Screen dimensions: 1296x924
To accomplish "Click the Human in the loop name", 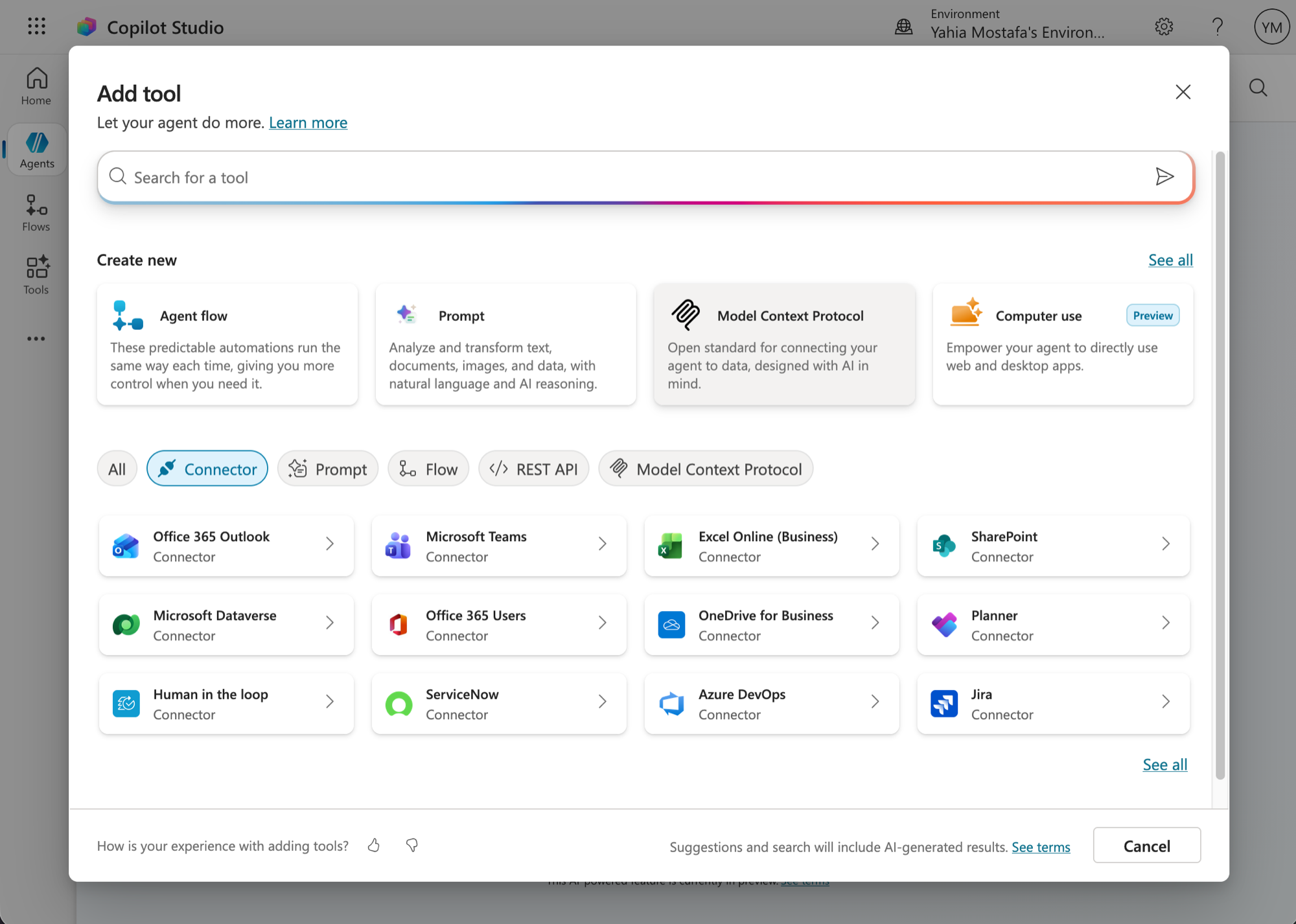I will click(x=211, y=694).
